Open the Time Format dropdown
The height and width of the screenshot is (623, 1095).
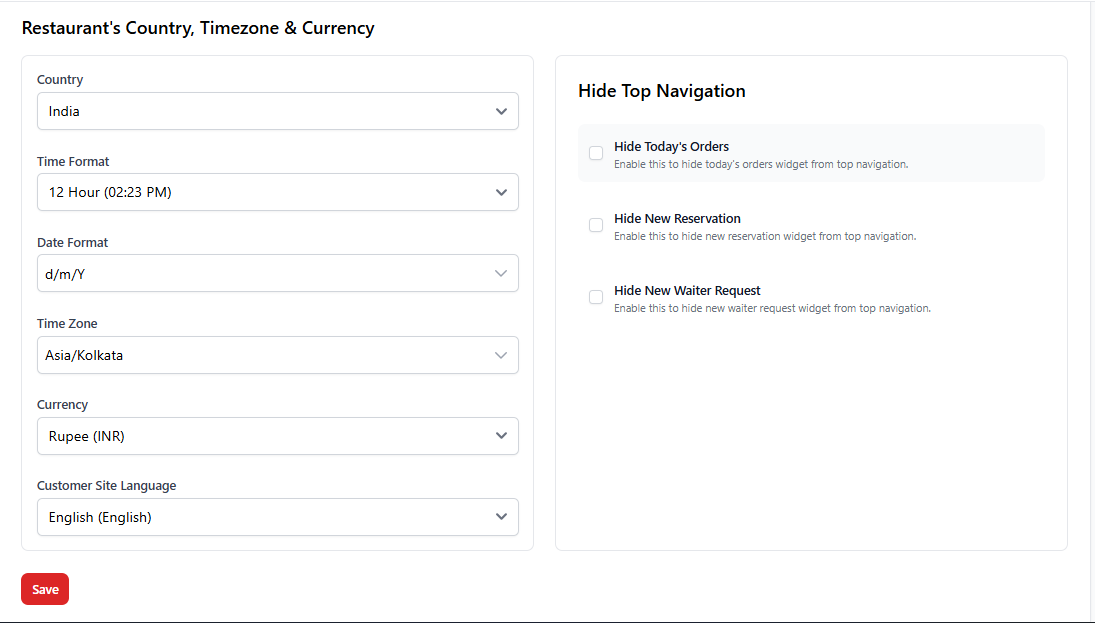(277, 192)
